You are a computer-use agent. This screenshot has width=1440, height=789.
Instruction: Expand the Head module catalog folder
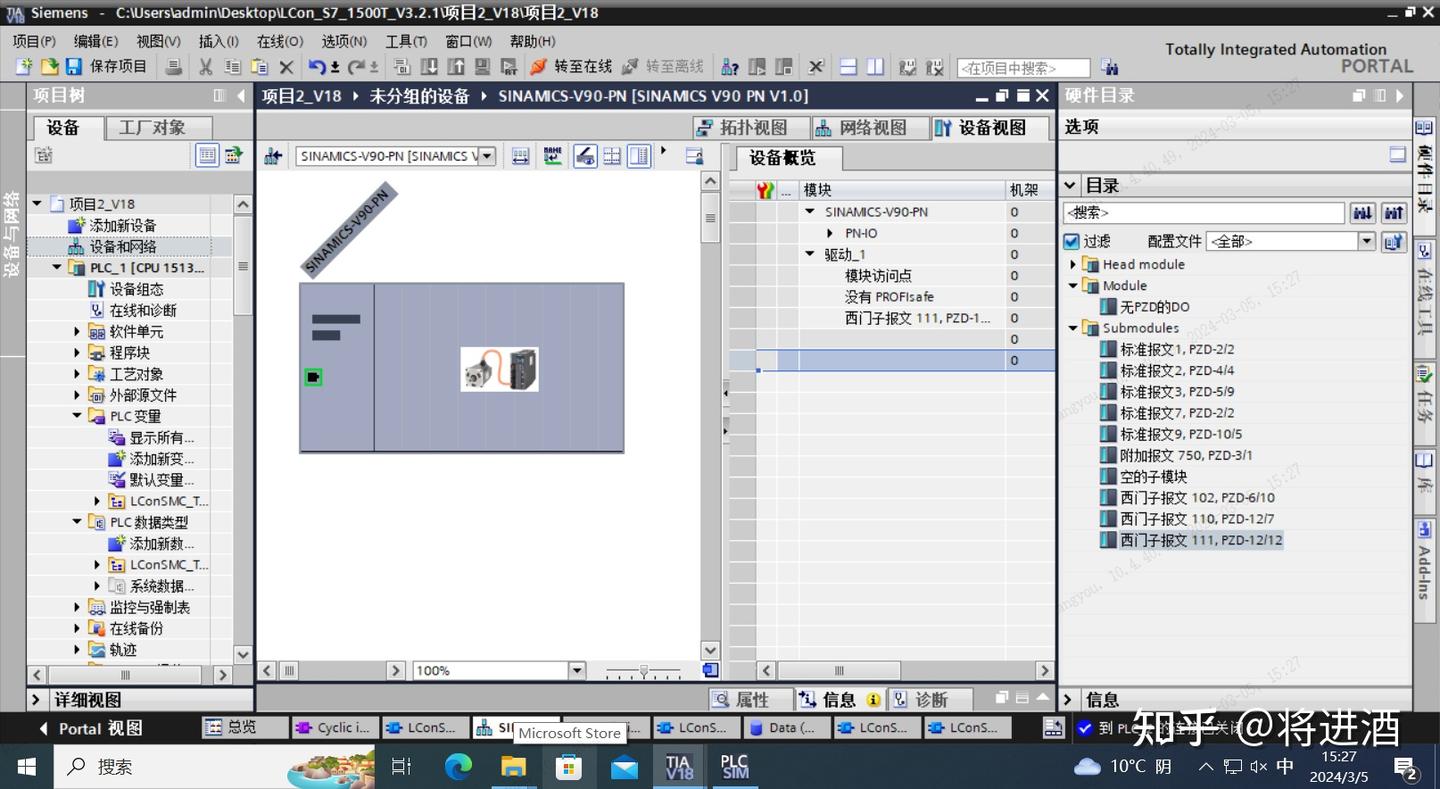tap(1073, 265)
